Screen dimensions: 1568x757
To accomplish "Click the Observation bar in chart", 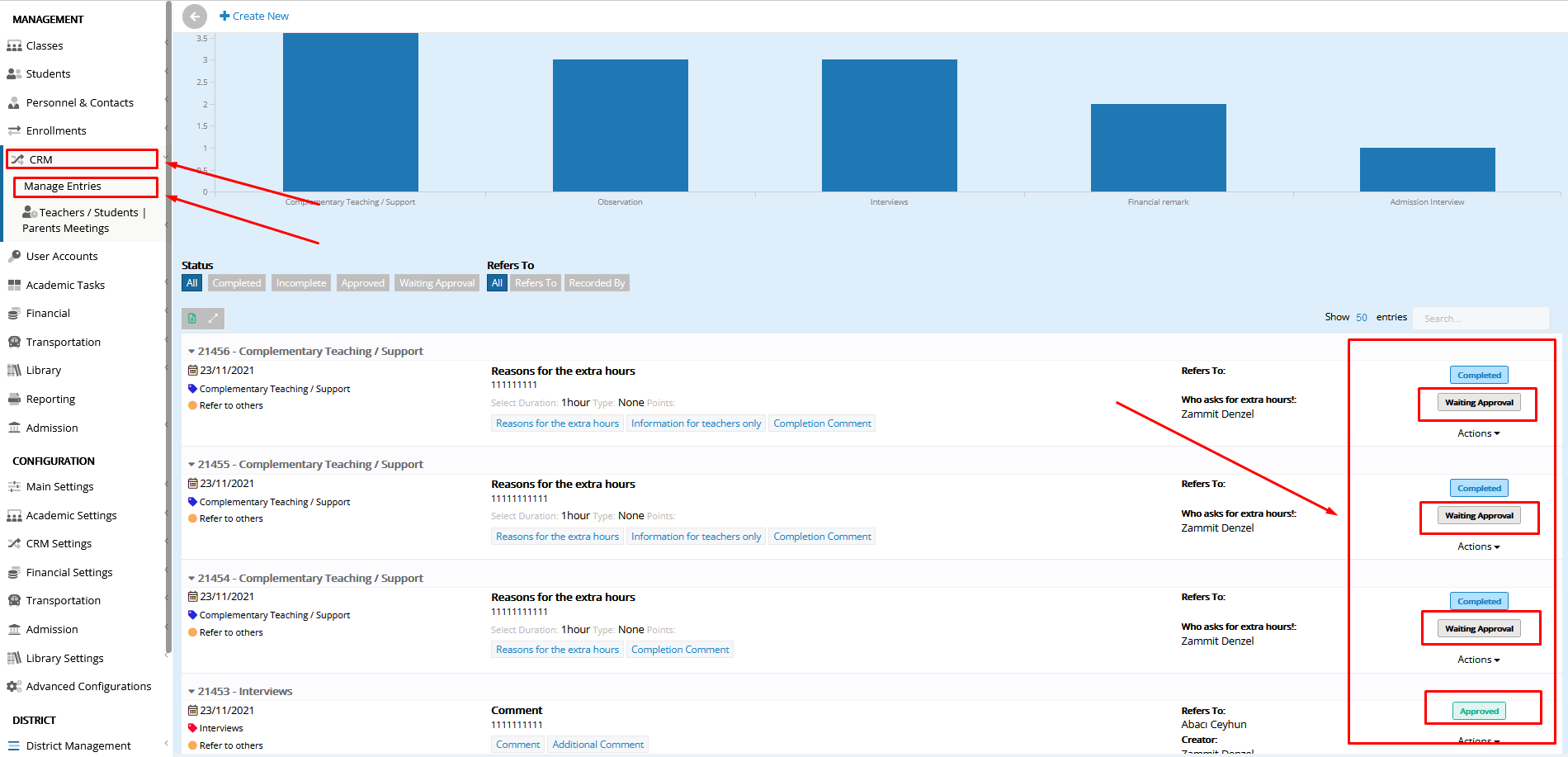I will click(x=621, y=125).
